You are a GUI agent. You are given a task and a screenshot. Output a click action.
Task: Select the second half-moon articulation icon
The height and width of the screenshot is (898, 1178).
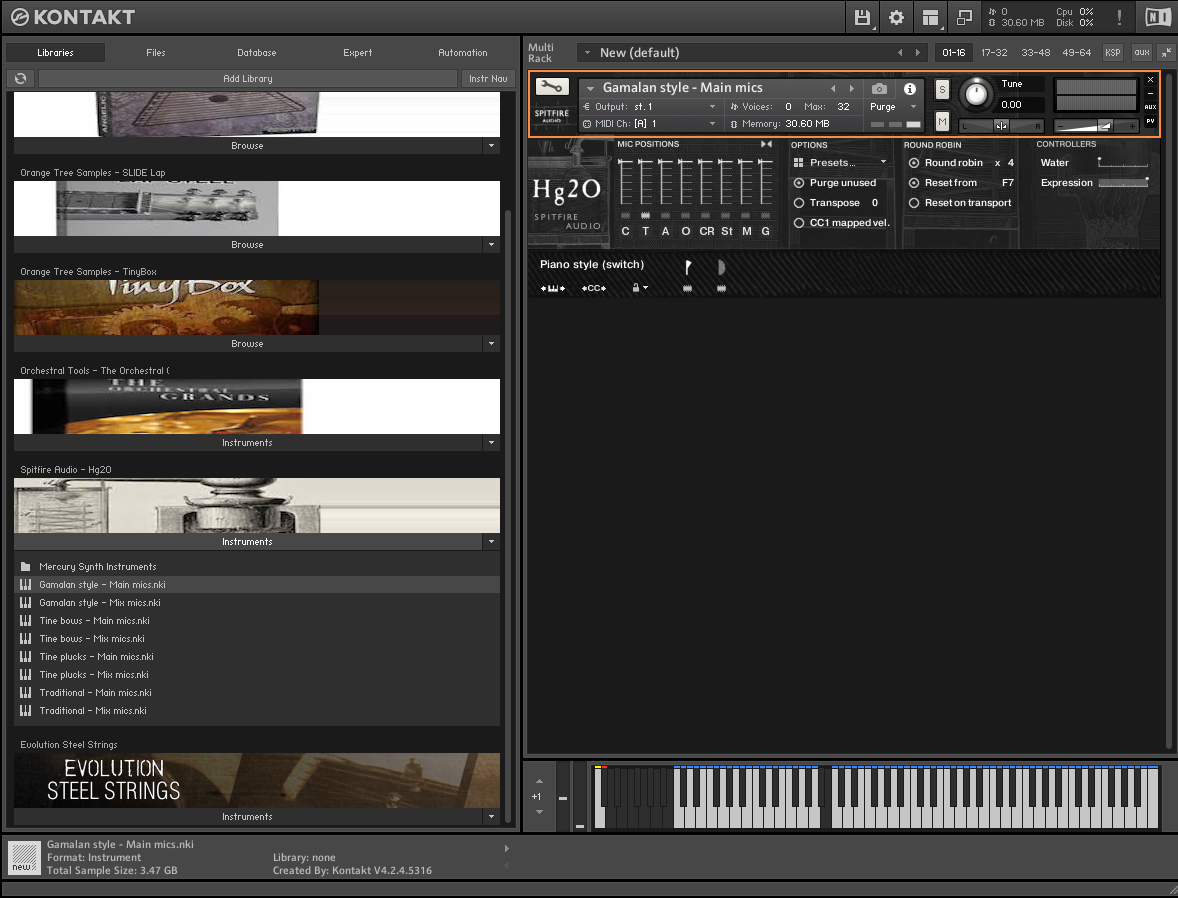721,267
